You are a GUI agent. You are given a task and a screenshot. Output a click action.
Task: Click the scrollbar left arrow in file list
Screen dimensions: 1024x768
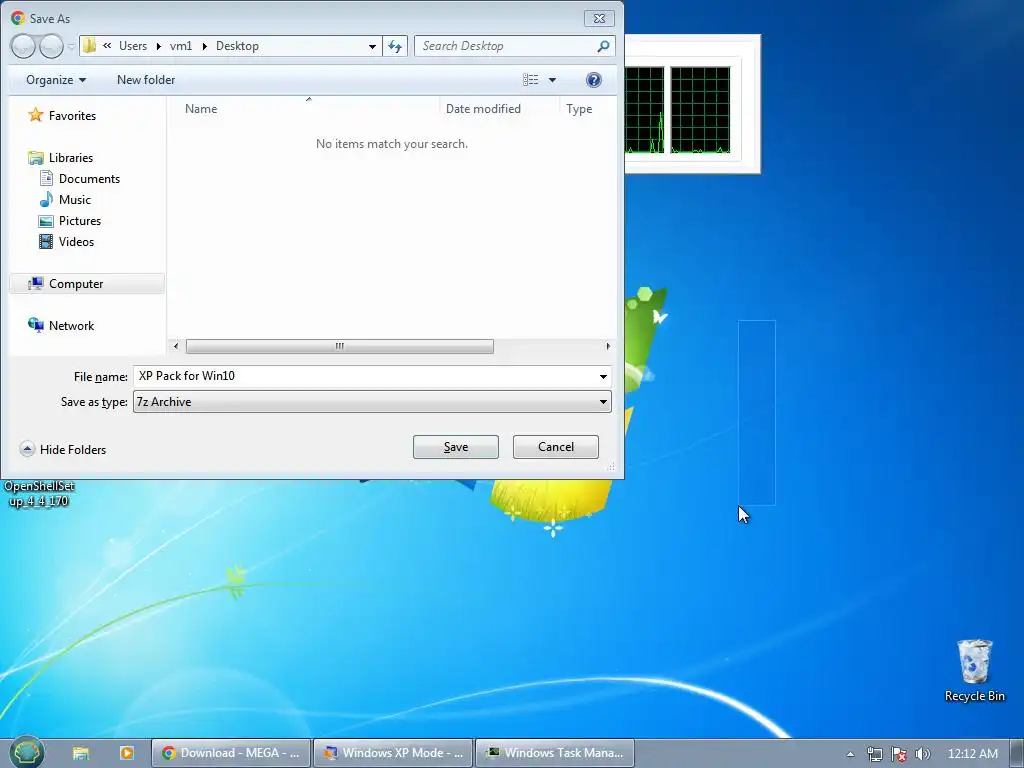(176, 346)
